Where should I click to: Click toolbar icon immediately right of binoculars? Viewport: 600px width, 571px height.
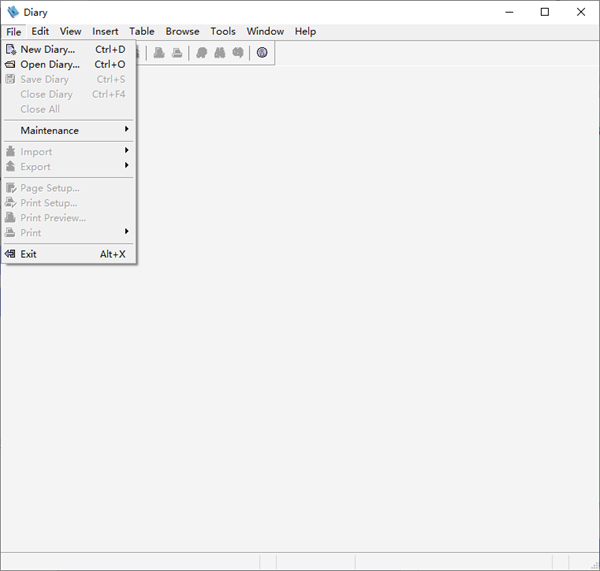point(238,53)
